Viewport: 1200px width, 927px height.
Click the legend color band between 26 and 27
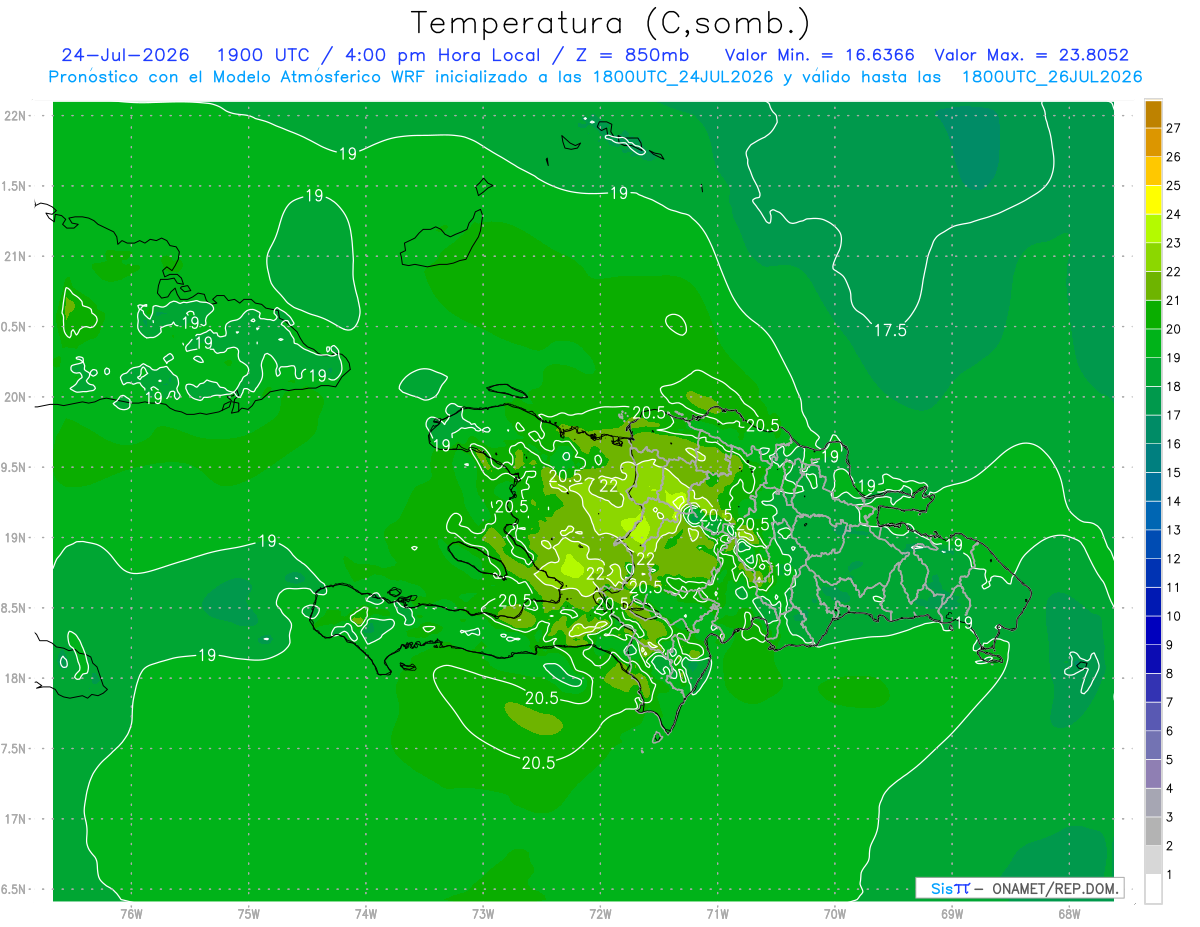pos(1153,142)
